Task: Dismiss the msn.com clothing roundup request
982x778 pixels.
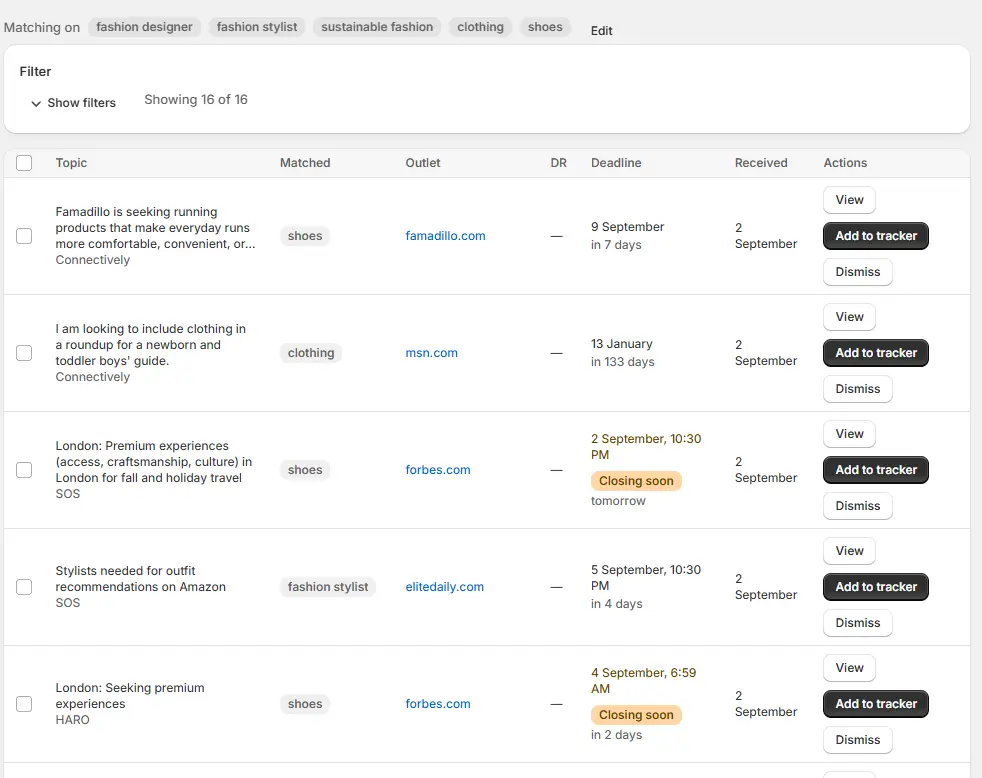Action: 857,389
